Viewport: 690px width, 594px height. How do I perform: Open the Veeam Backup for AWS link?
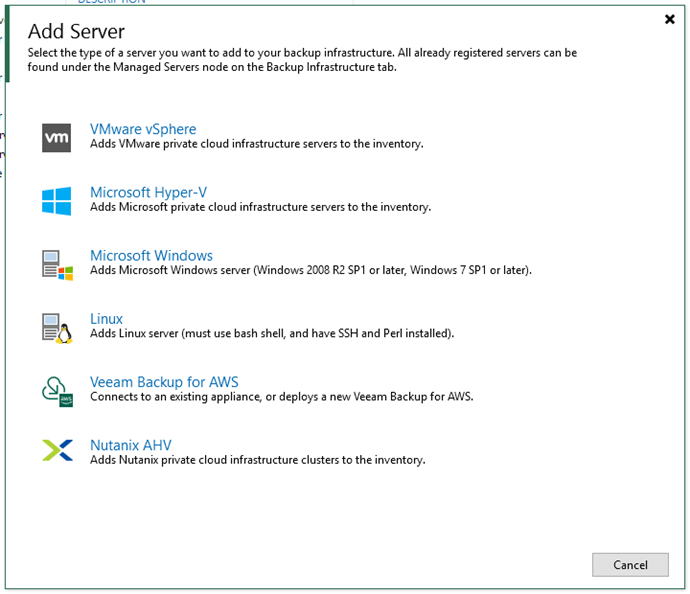coord(164,382)
